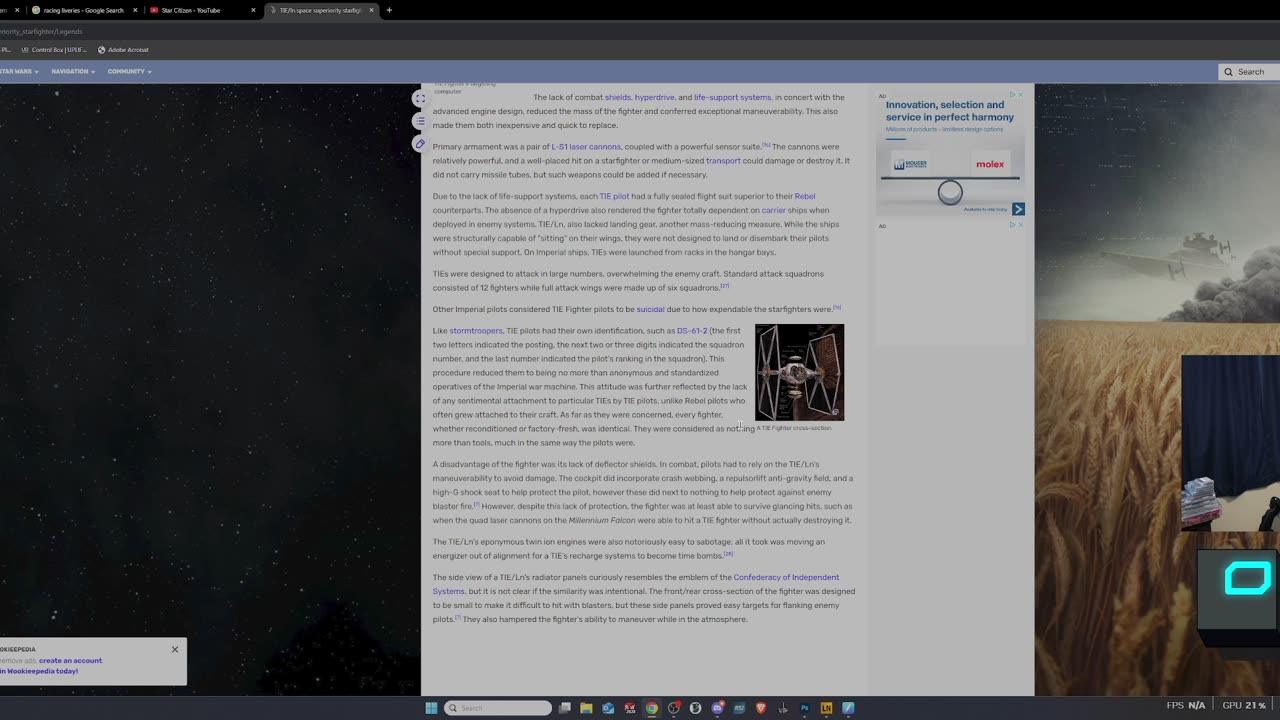The image size is (1280, 720).
Task: Click the FPS N/A overlay readout
Action: coord(1186,705)
